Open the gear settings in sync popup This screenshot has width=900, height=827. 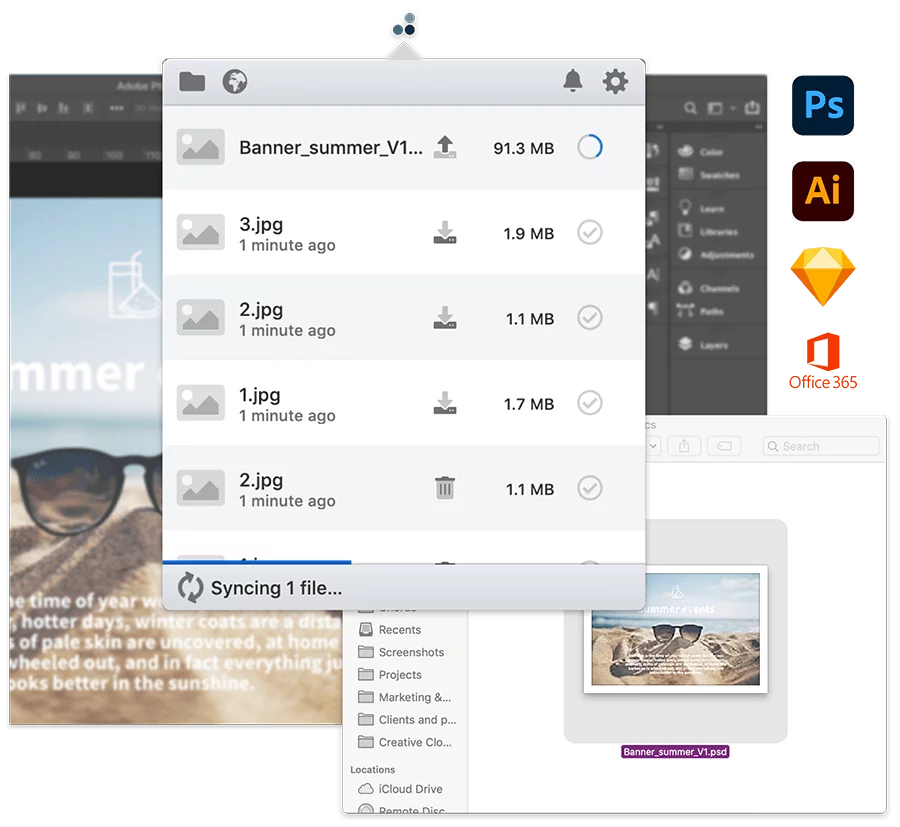pos(615,81)
